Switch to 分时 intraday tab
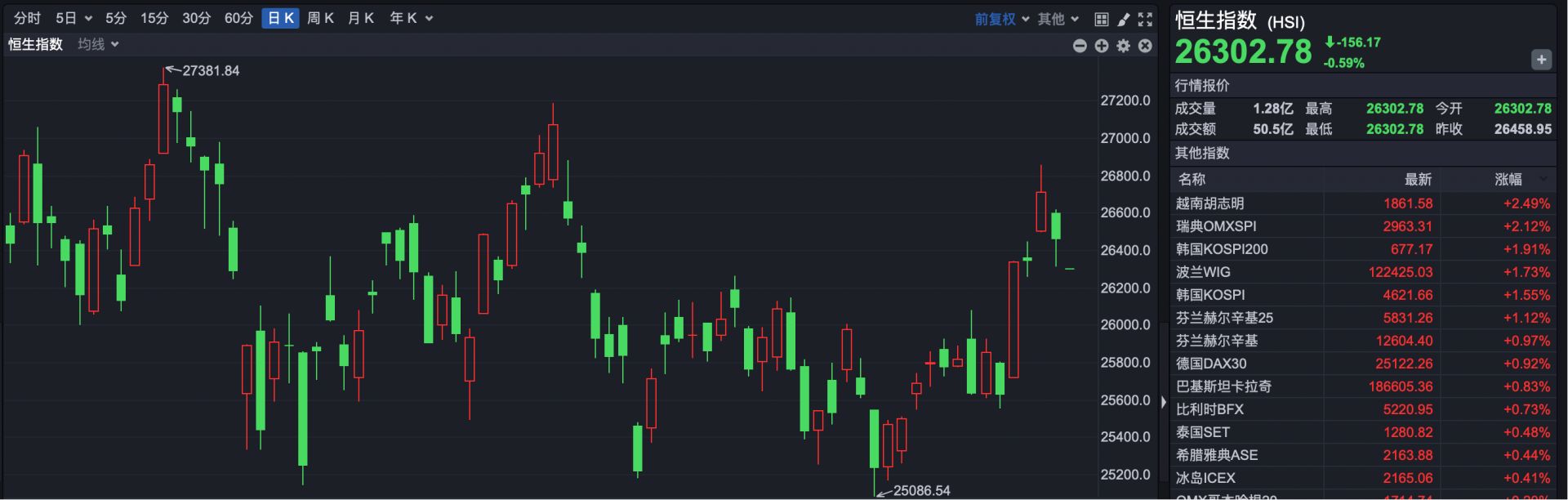The image size is (1568, 500). tap(27, 18)
